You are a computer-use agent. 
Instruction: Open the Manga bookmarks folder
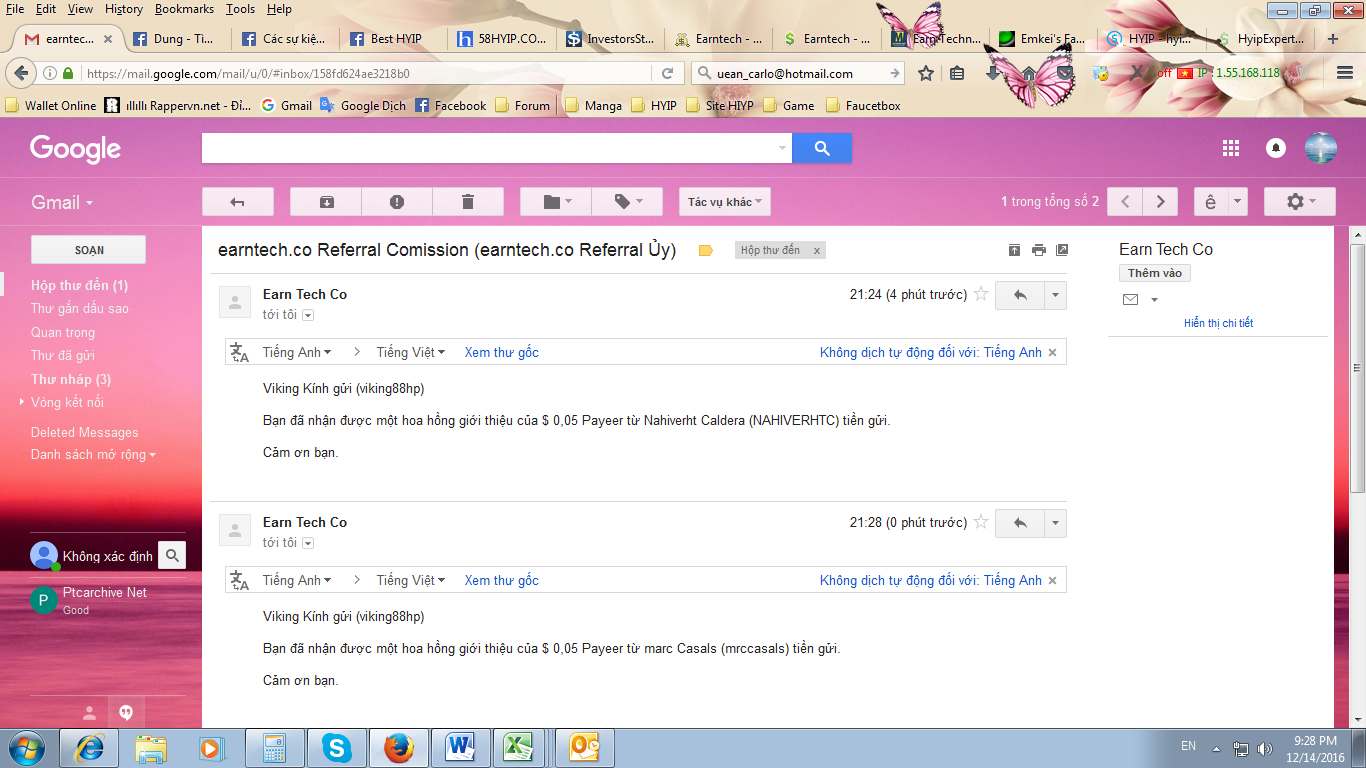[593, 105]
